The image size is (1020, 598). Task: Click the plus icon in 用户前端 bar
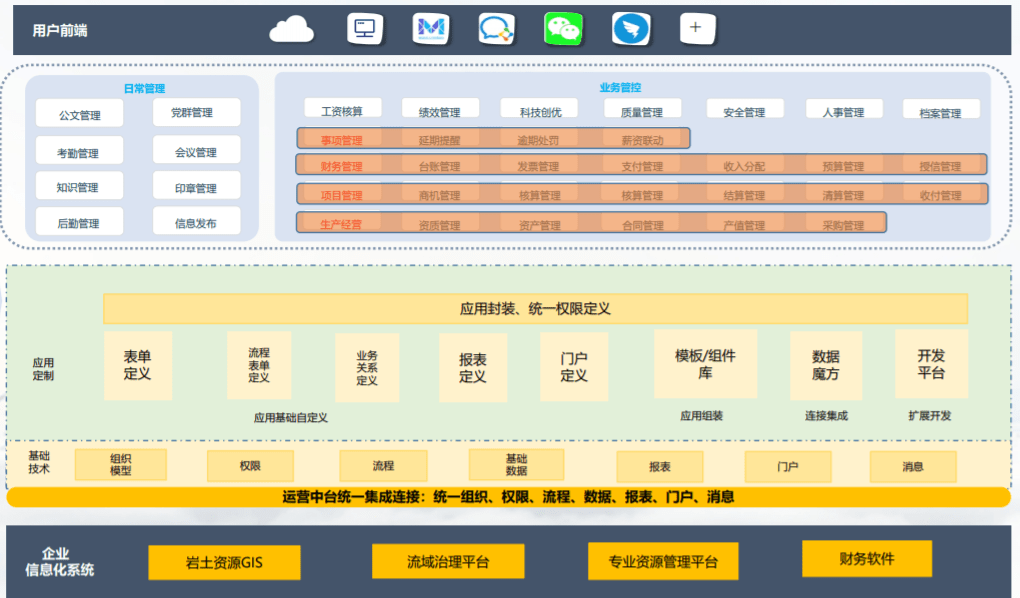[697, 29]
